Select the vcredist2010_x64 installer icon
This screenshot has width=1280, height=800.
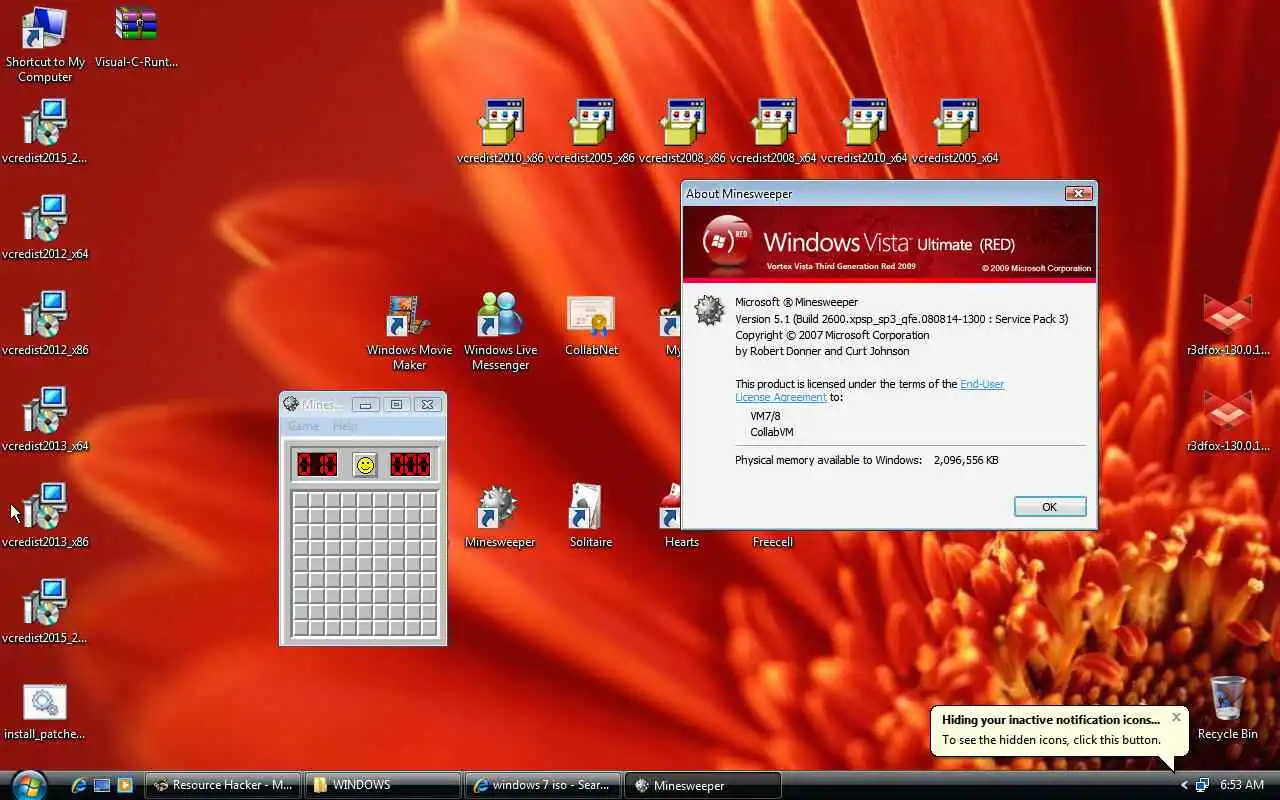coord(864,132)
